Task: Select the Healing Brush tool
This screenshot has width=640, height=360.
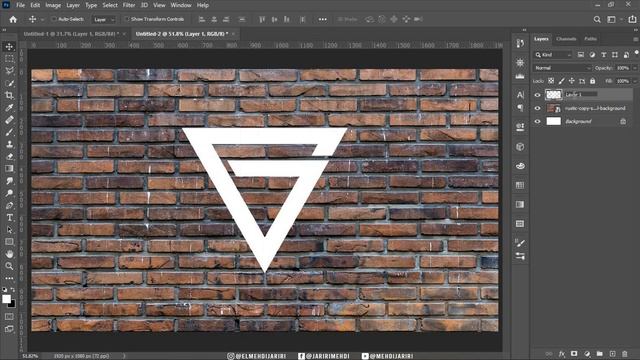Action: click(9, 120)
